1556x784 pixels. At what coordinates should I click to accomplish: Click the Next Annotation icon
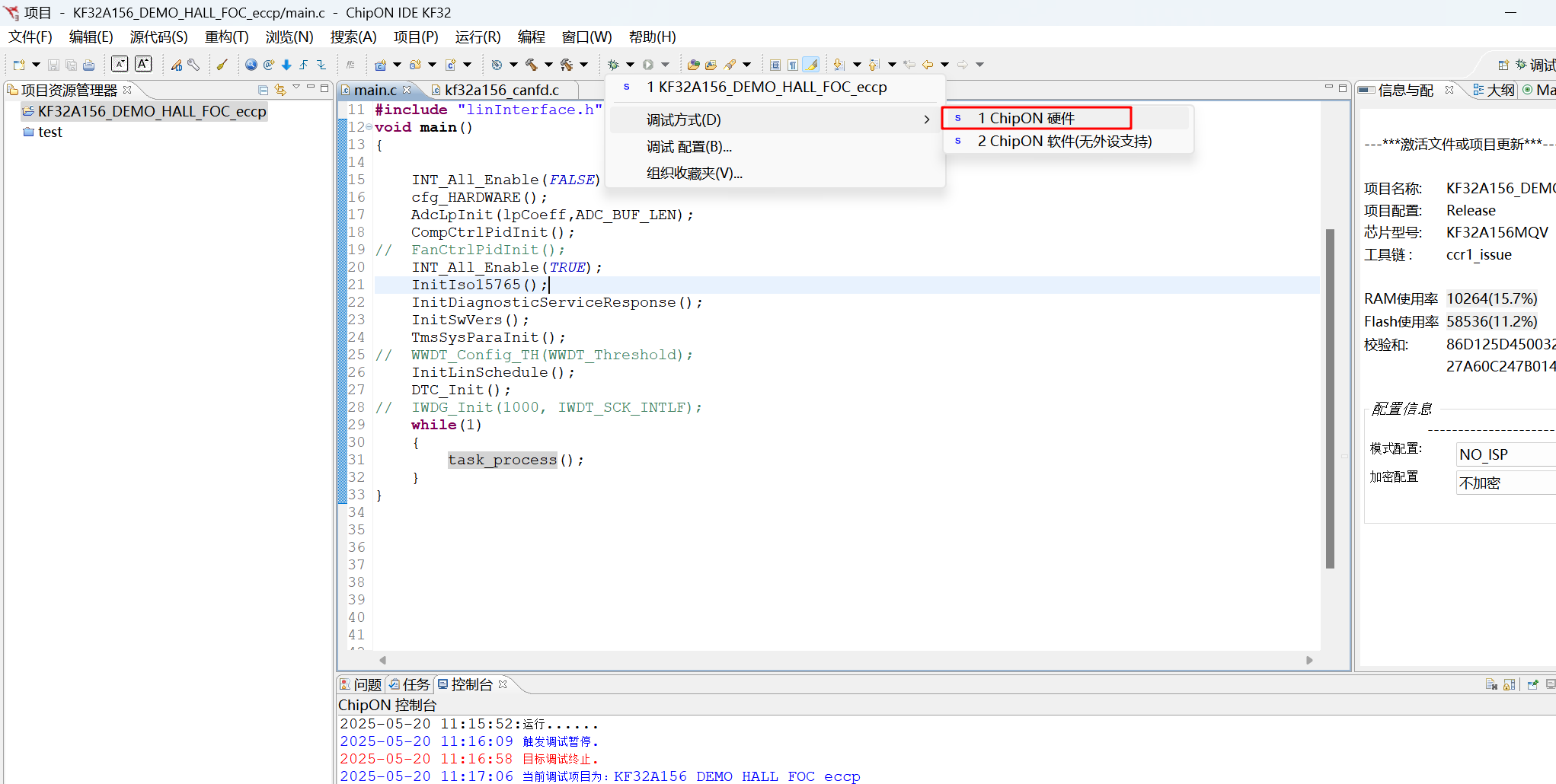(839, 65)
